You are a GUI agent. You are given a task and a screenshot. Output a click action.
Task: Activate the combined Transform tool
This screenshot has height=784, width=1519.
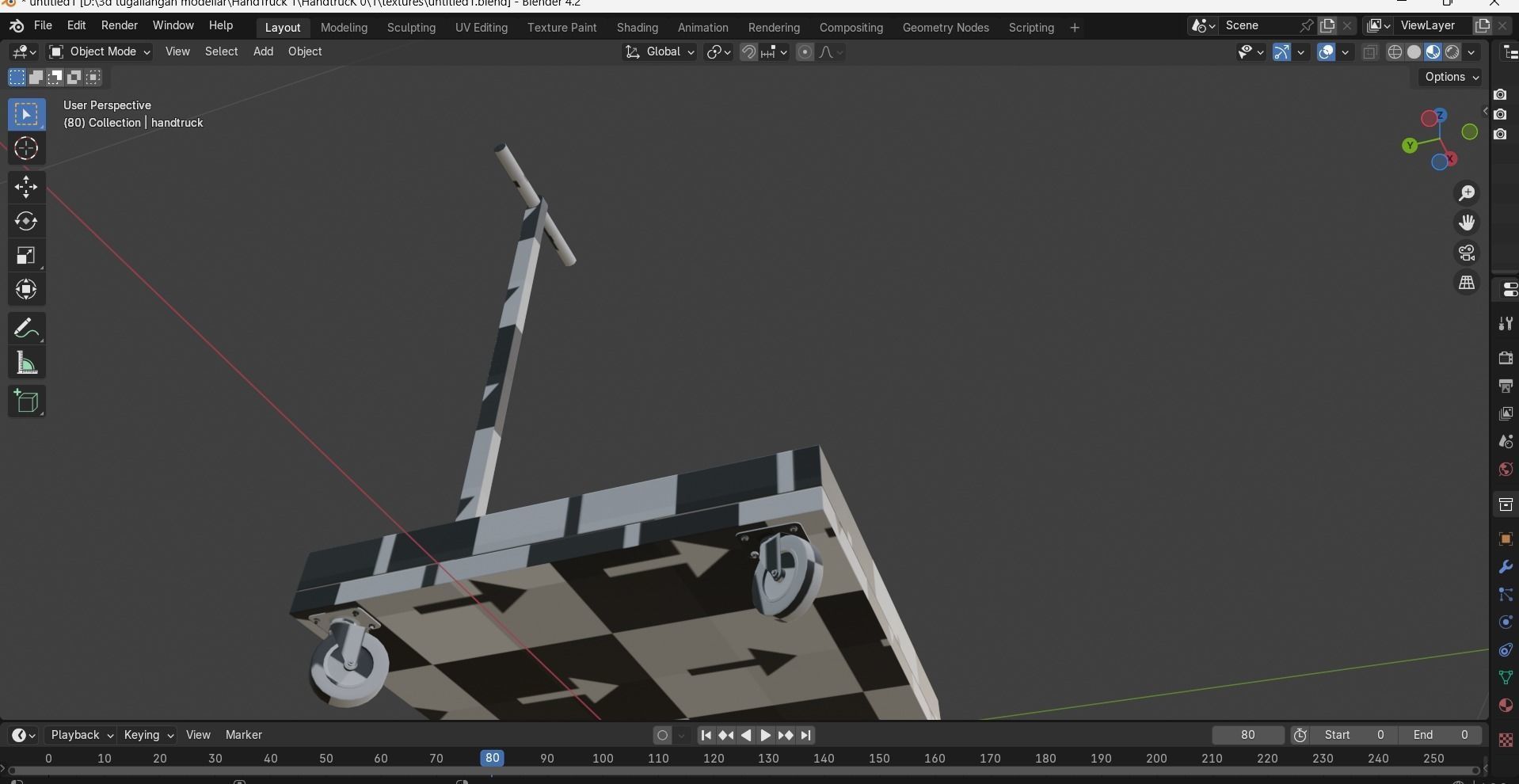pyautogui.click(x=26, y=290)
